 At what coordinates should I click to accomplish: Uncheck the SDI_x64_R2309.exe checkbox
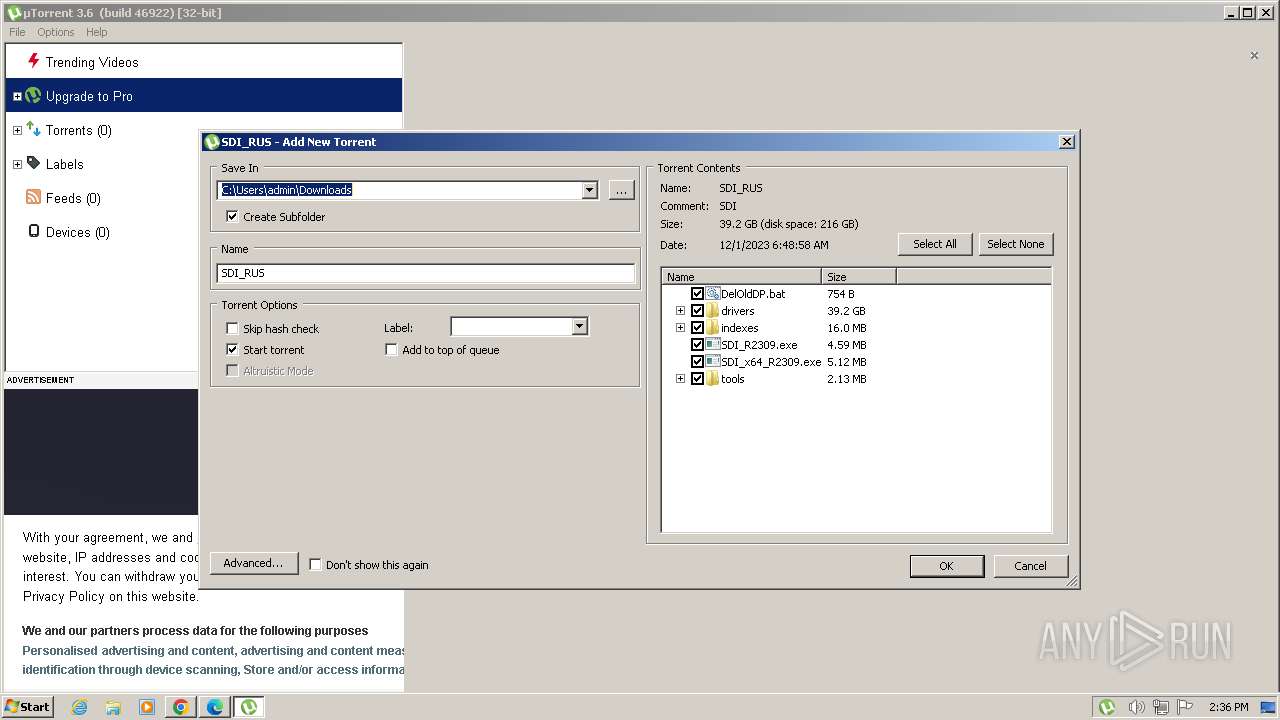coord(697,362)
